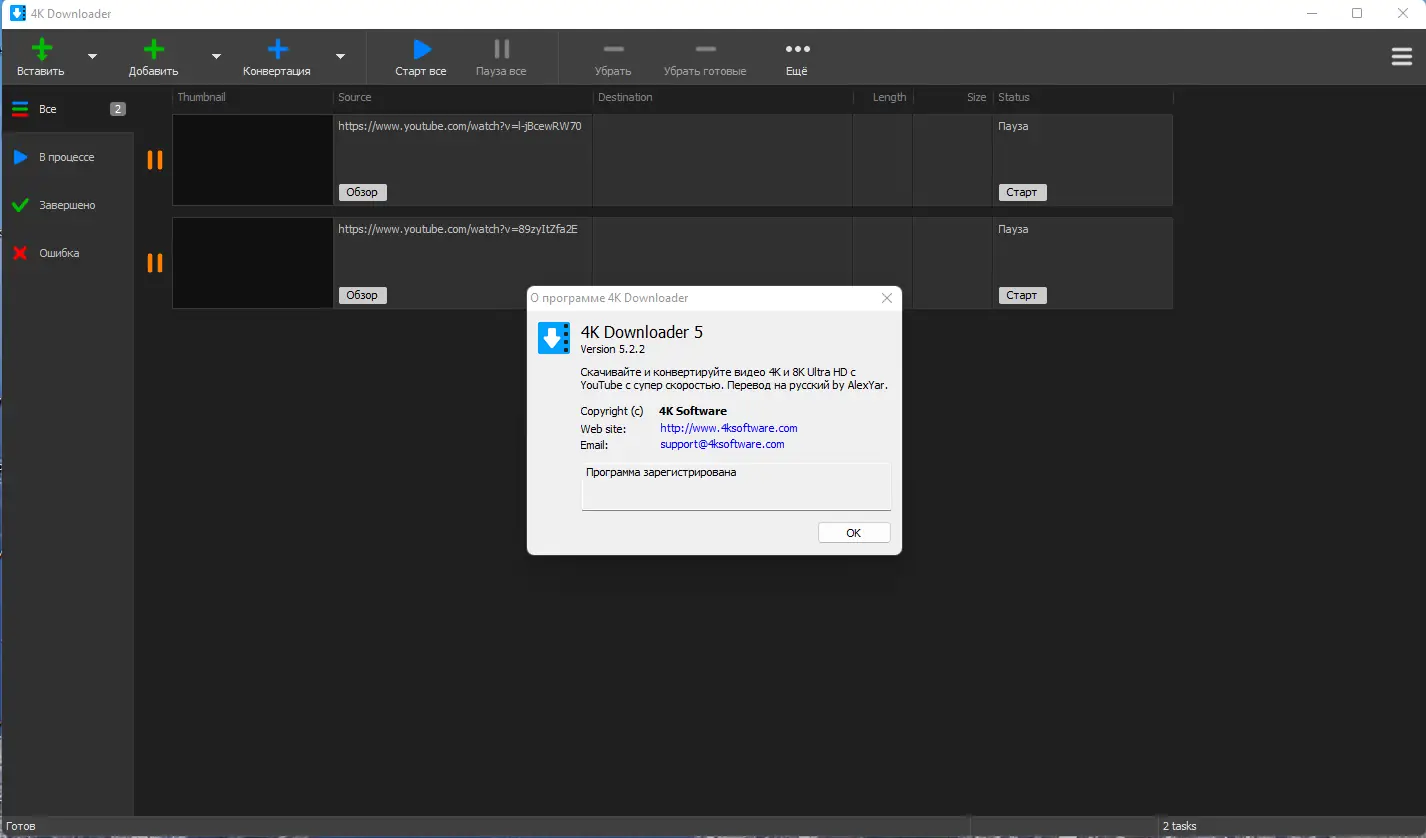Pause the first download via its orange pause icon
The image size is (1426, 838).
pyautogui.click(x=155, y=160)
